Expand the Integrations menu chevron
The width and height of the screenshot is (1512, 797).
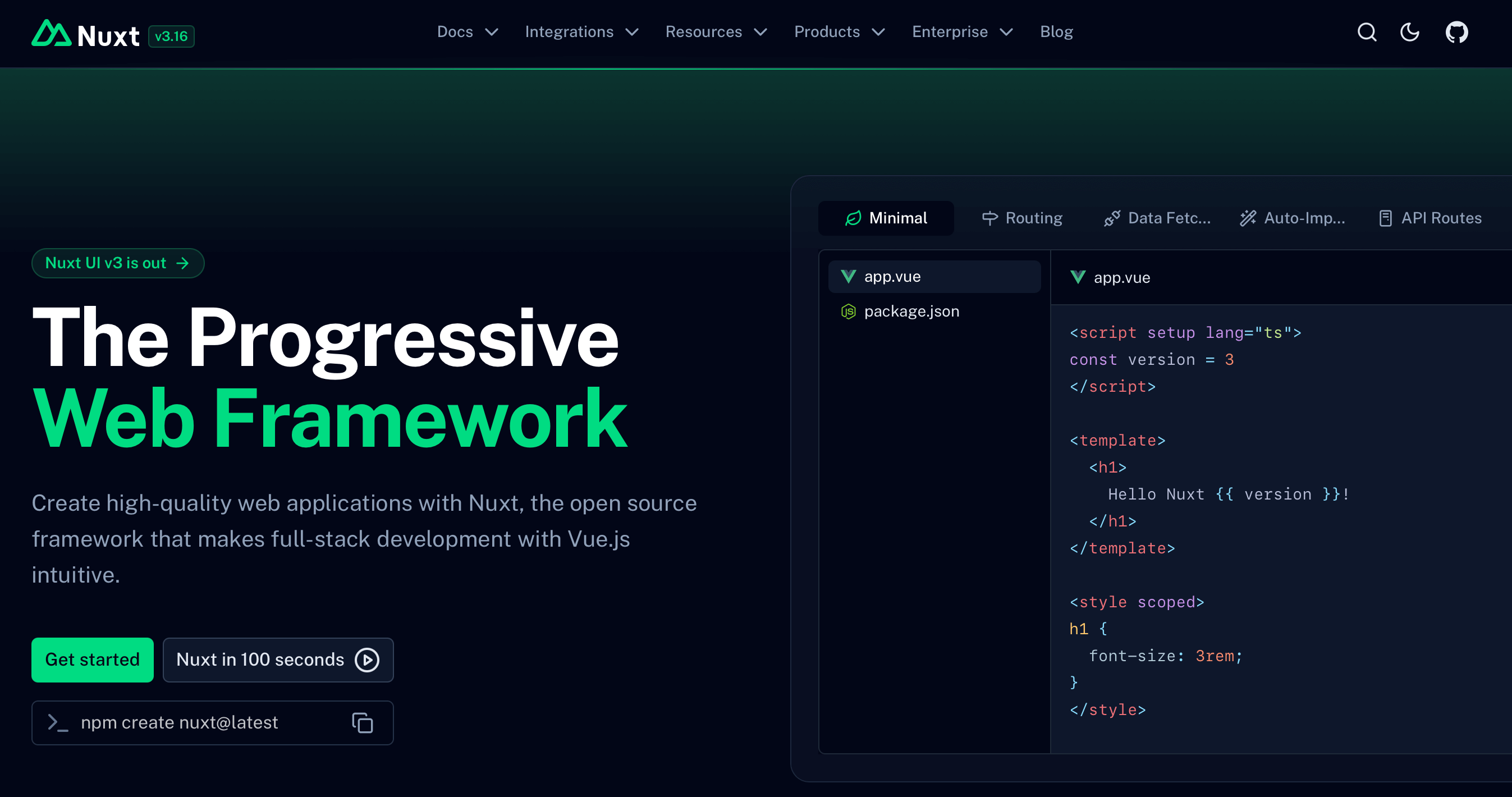[631, 31]
